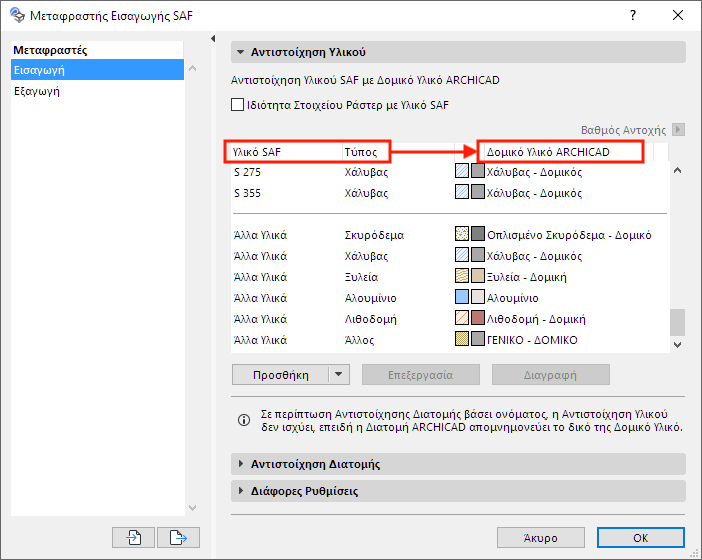Click the red-brown swatch in Λιθοδομή row
Image resolution: width=702 pixels, height=560 pixels.
pos(478,317)
